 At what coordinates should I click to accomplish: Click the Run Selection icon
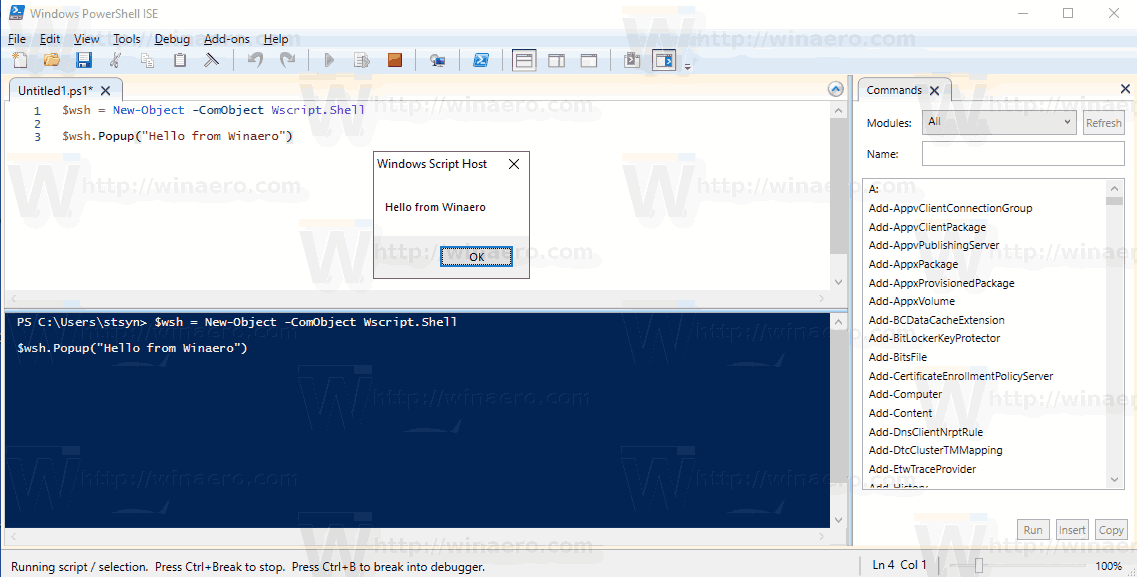pyautogui.click(x=362, y=60)
